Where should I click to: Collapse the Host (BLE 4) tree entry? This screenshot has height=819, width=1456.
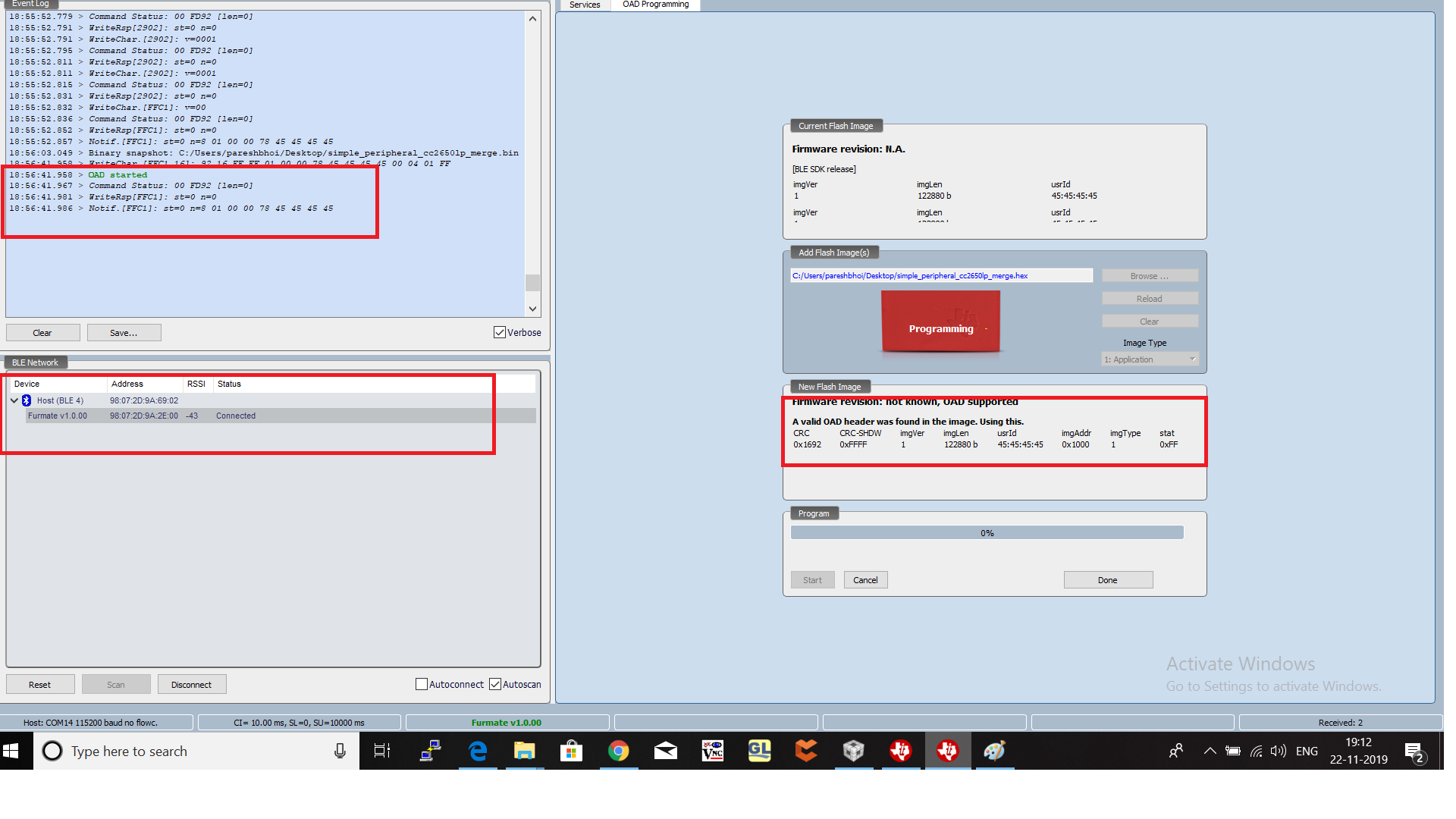pyautogui.click(x=14, y=400)
